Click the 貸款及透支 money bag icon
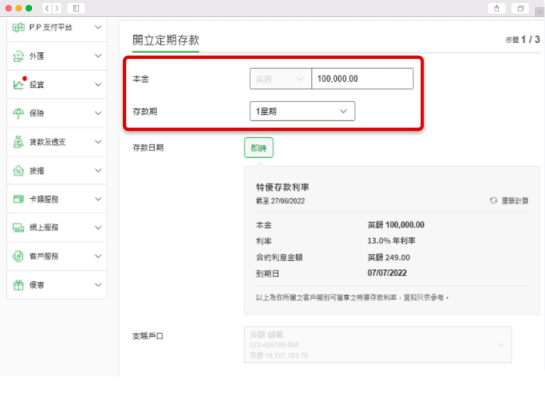Screen dimensions: 545x397 click(x=18, y=142)
